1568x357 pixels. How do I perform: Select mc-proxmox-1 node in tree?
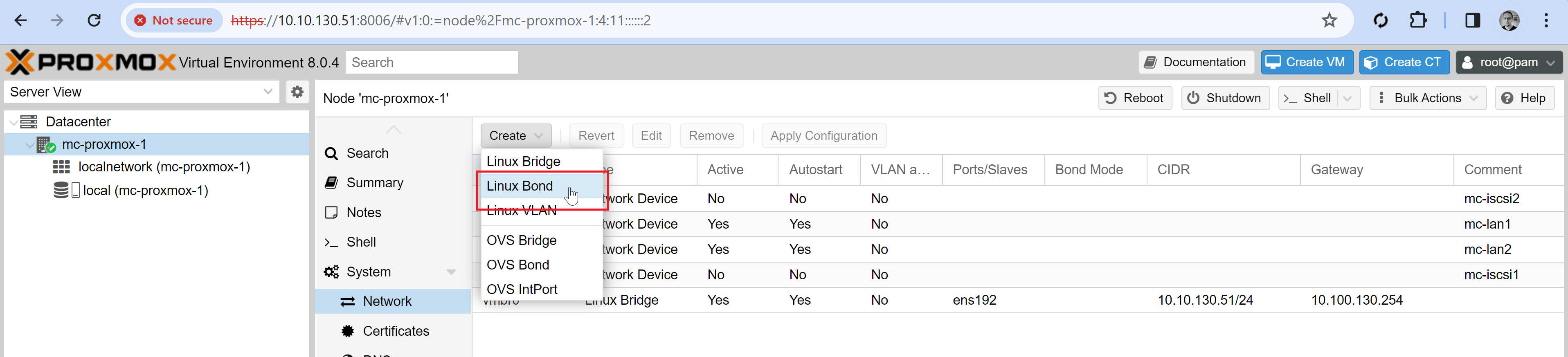tap(104, 144)
